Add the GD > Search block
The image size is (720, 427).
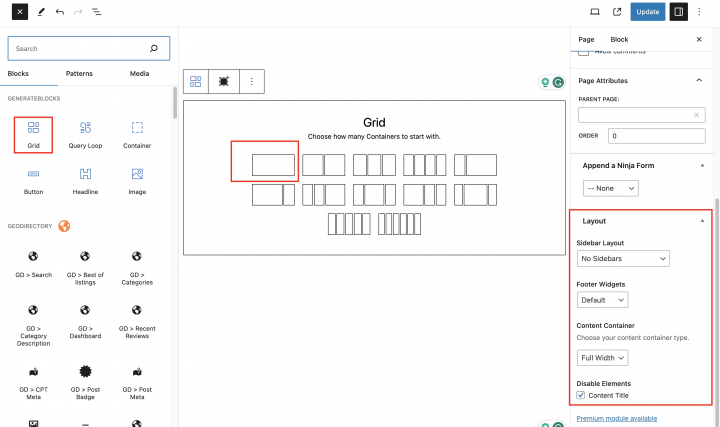point(33,262)
